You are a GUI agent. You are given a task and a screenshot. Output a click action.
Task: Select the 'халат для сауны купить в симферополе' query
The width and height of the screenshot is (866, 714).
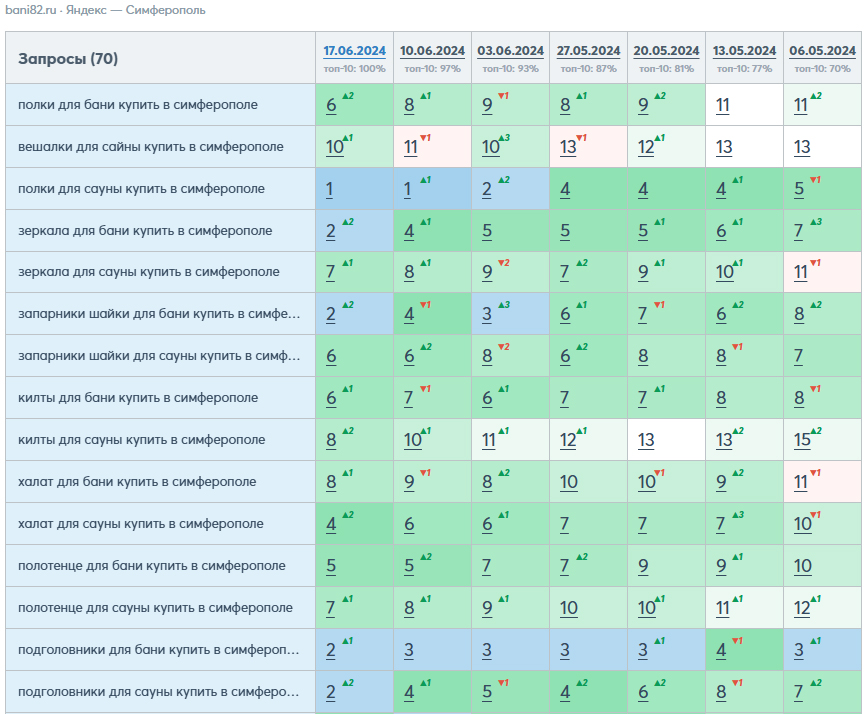141,523
